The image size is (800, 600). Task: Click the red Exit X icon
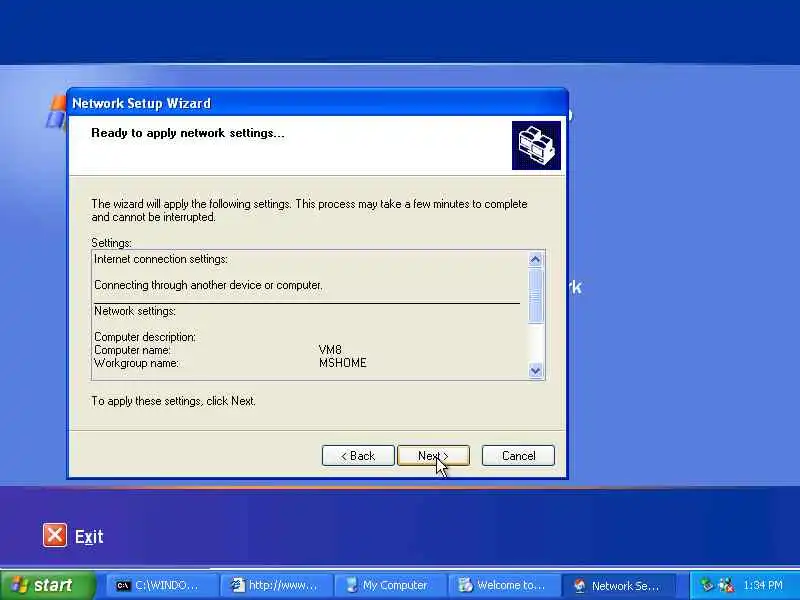(55, 535)
